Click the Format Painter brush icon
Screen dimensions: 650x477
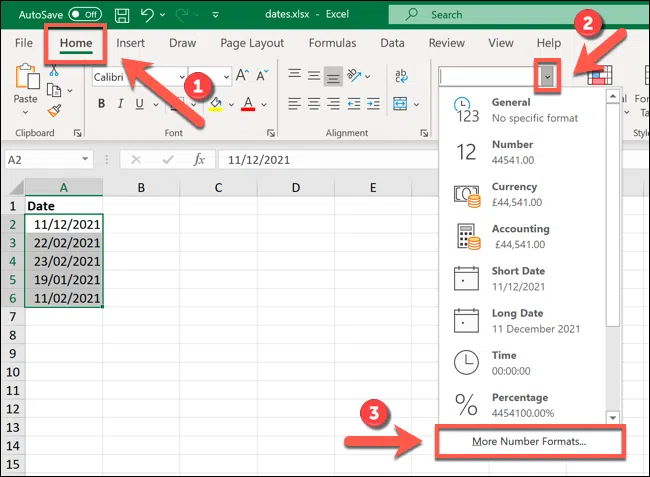(54, 112)
